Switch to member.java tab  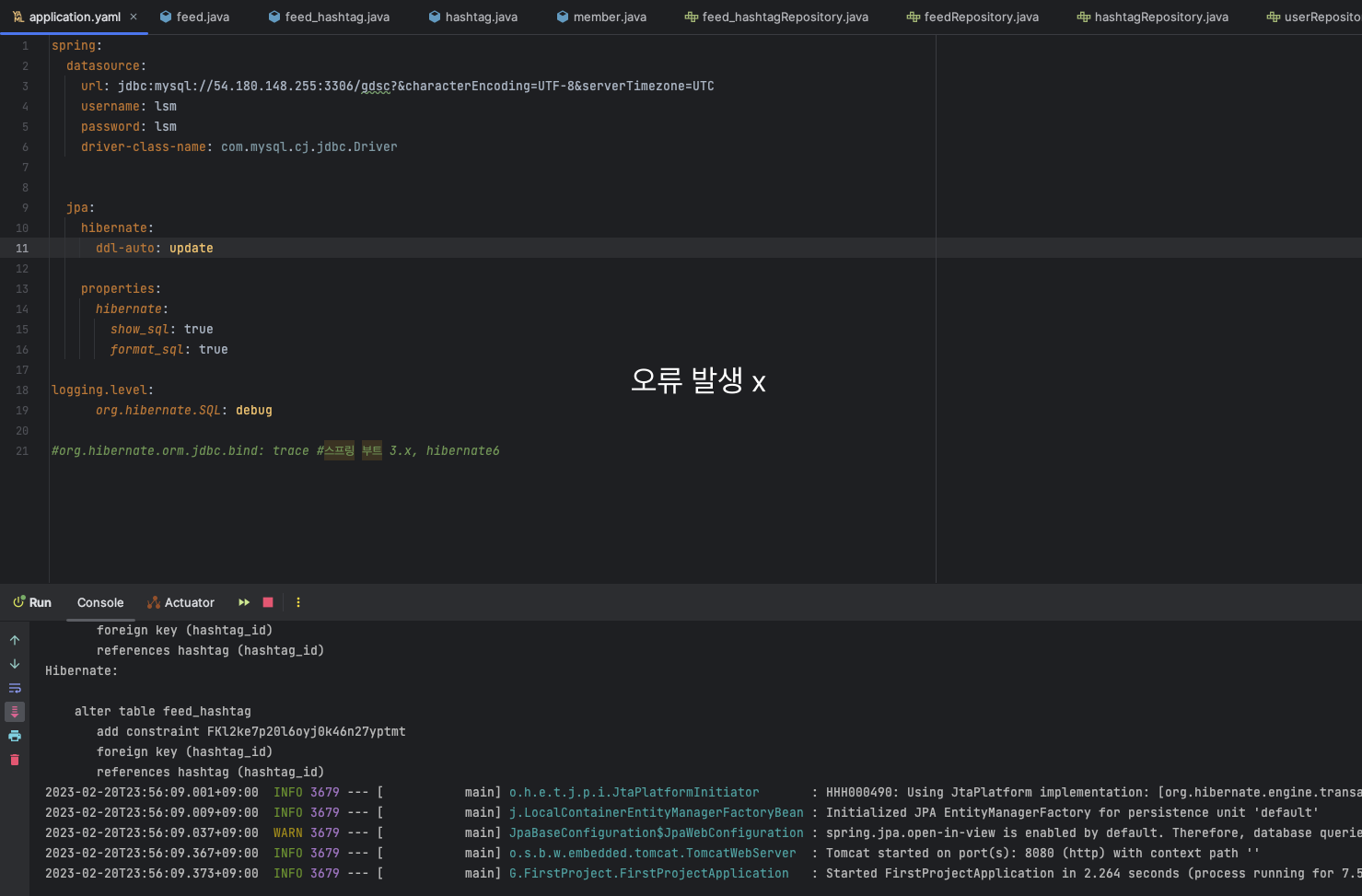[600, 17]
